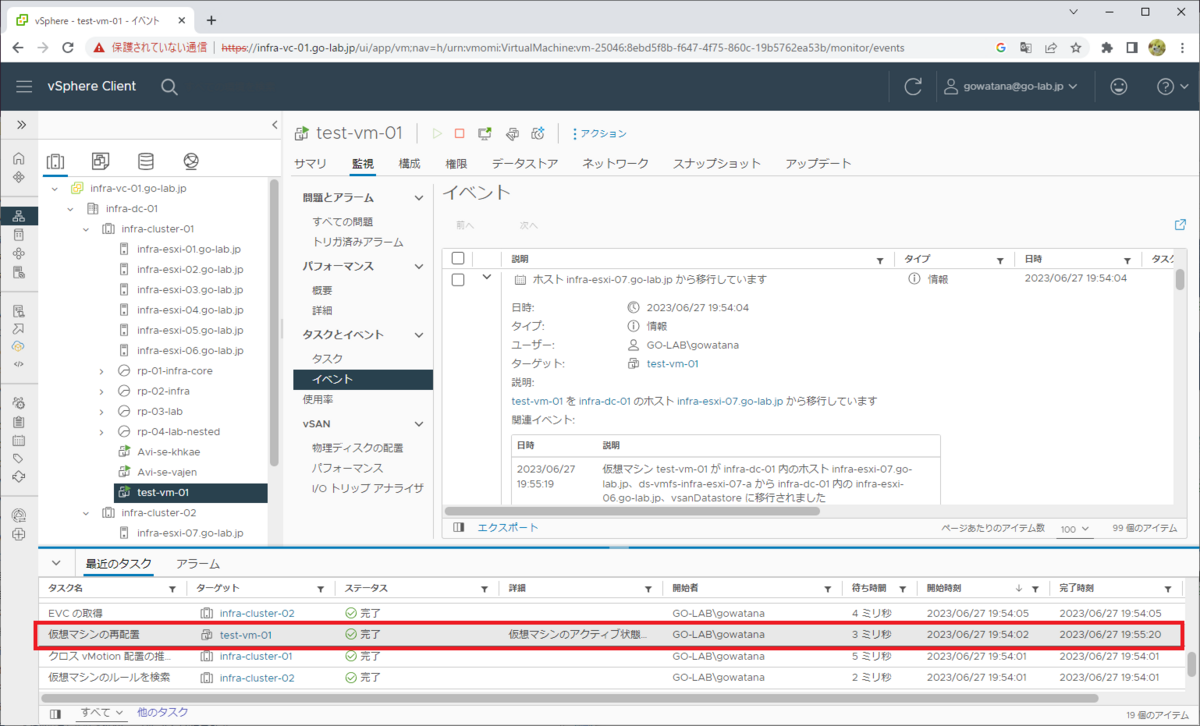The image size is (1200, 726).
Task: Select the Networking view icon
Action: coord(191,161)
